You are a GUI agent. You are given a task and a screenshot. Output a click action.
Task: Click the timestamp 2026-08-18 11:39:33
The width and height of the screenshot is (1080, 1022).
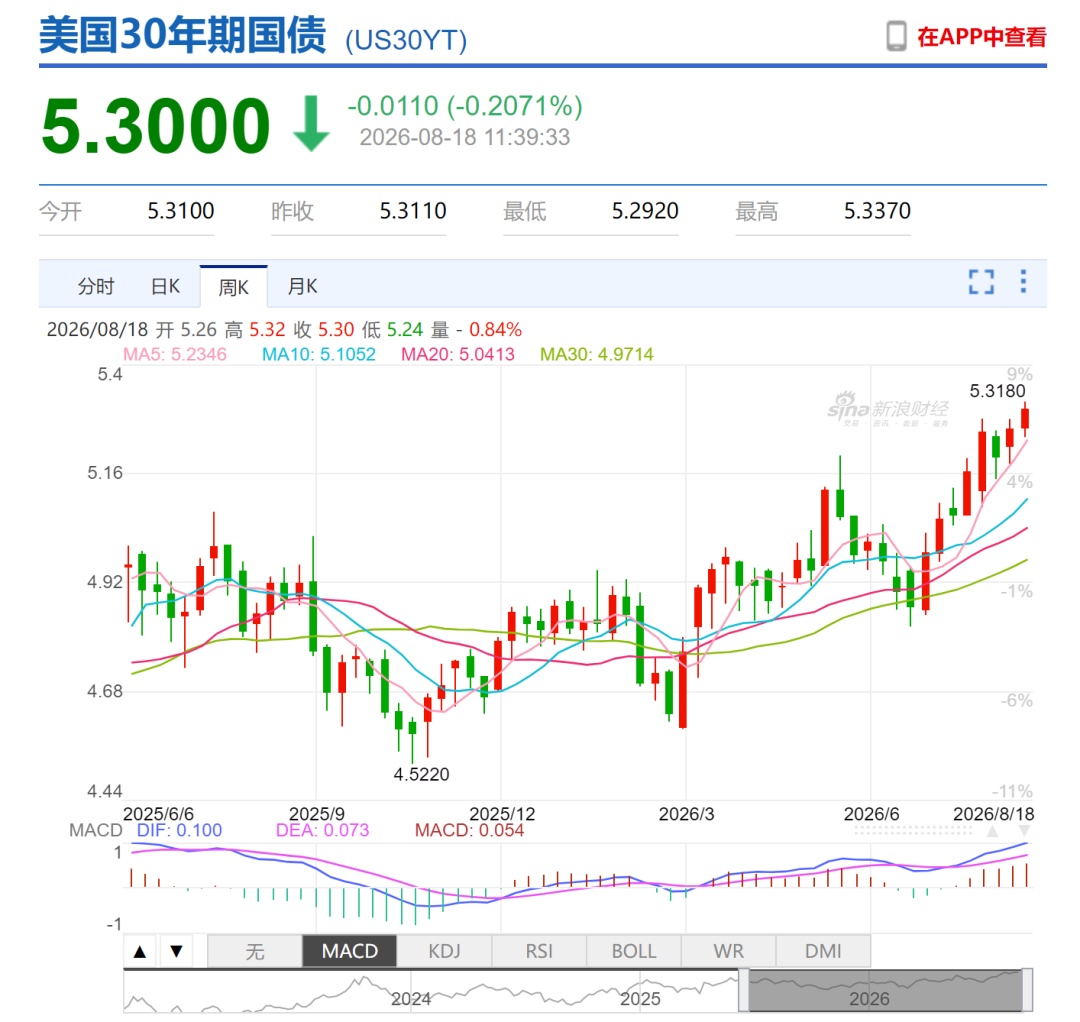click(x=465, y=137)
